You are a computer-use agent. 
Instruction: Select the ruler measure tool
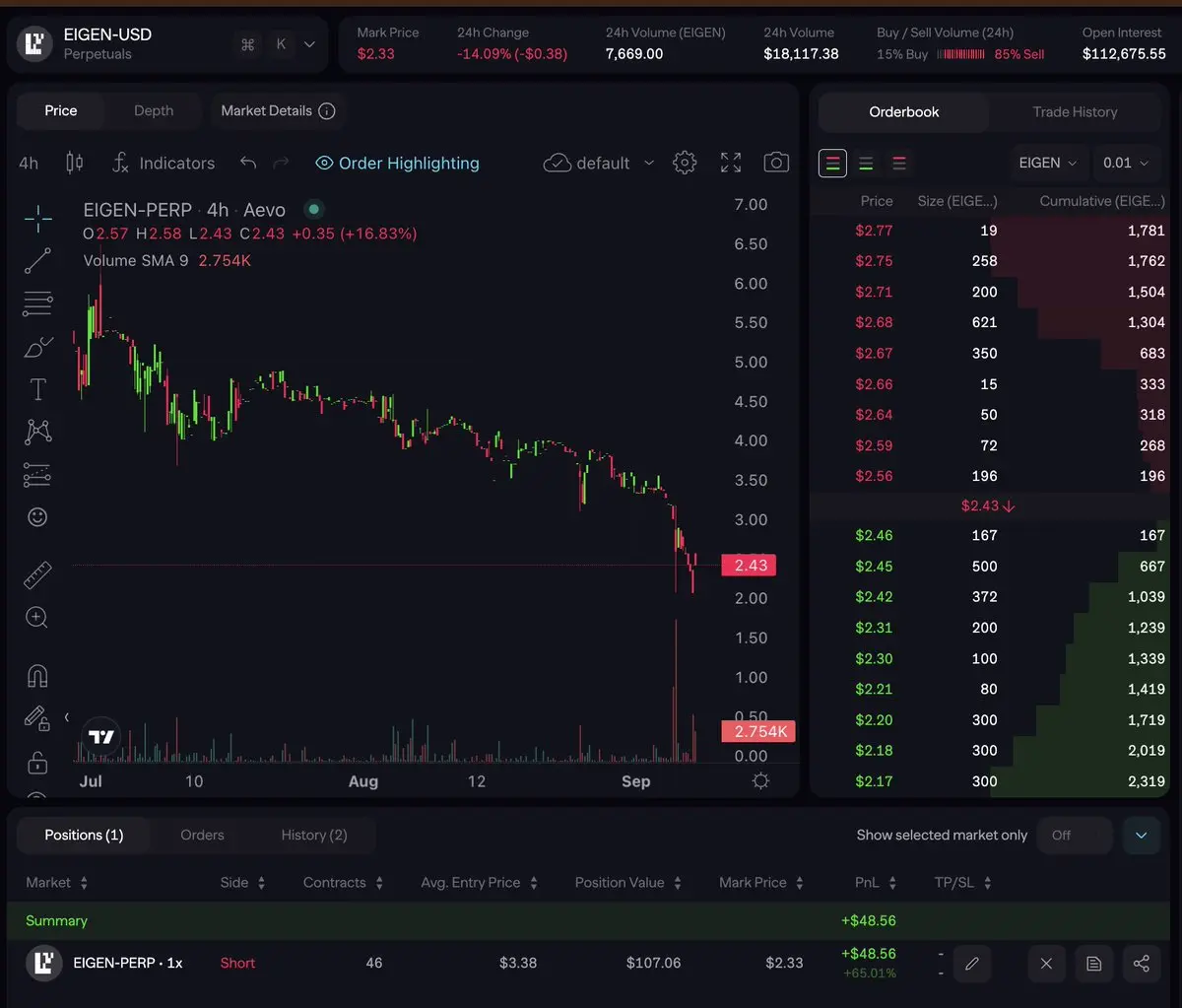(37, 574)
